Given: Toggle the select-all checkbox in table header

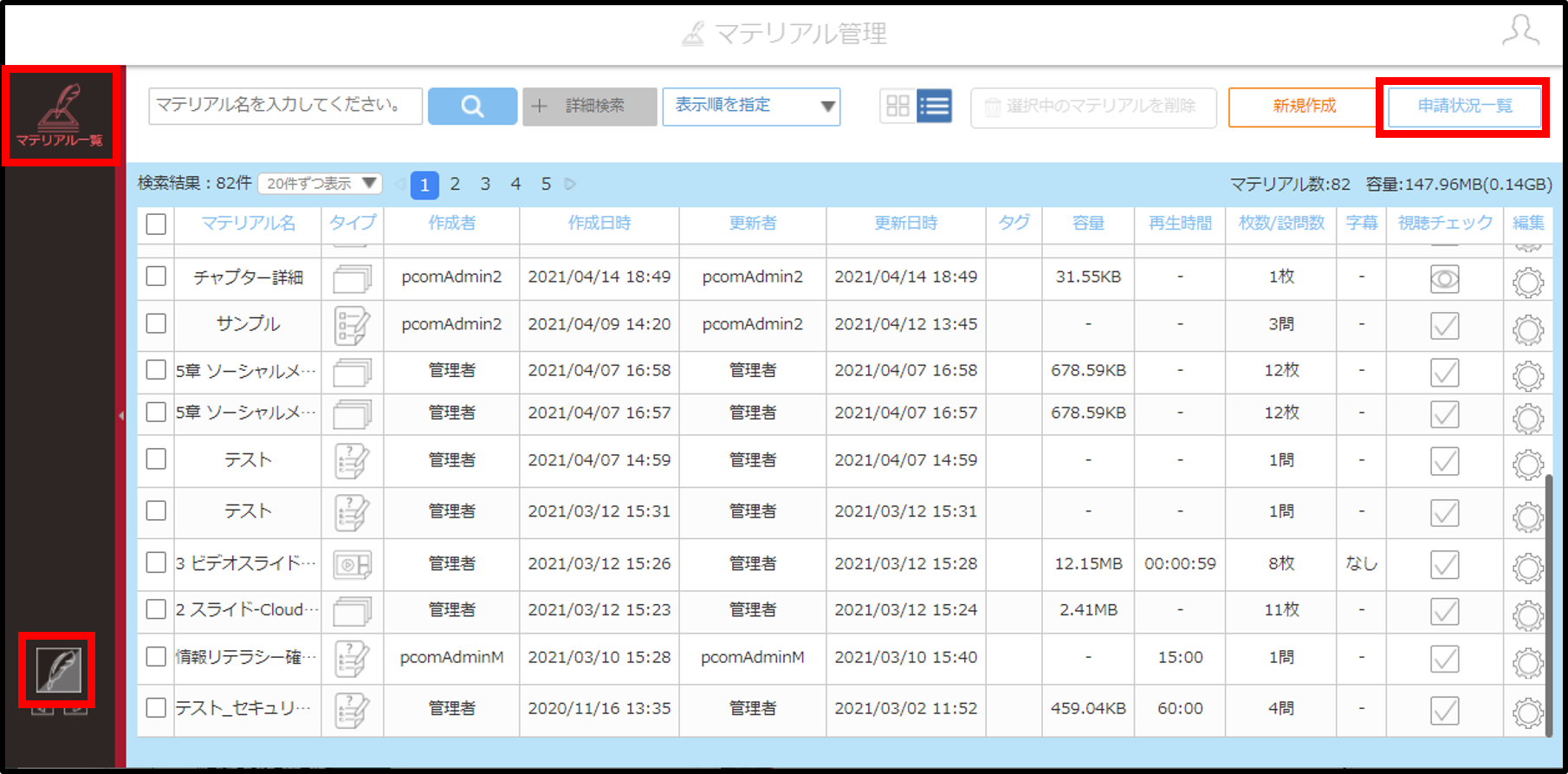Looking at the screenshot, I should [156, 224].
